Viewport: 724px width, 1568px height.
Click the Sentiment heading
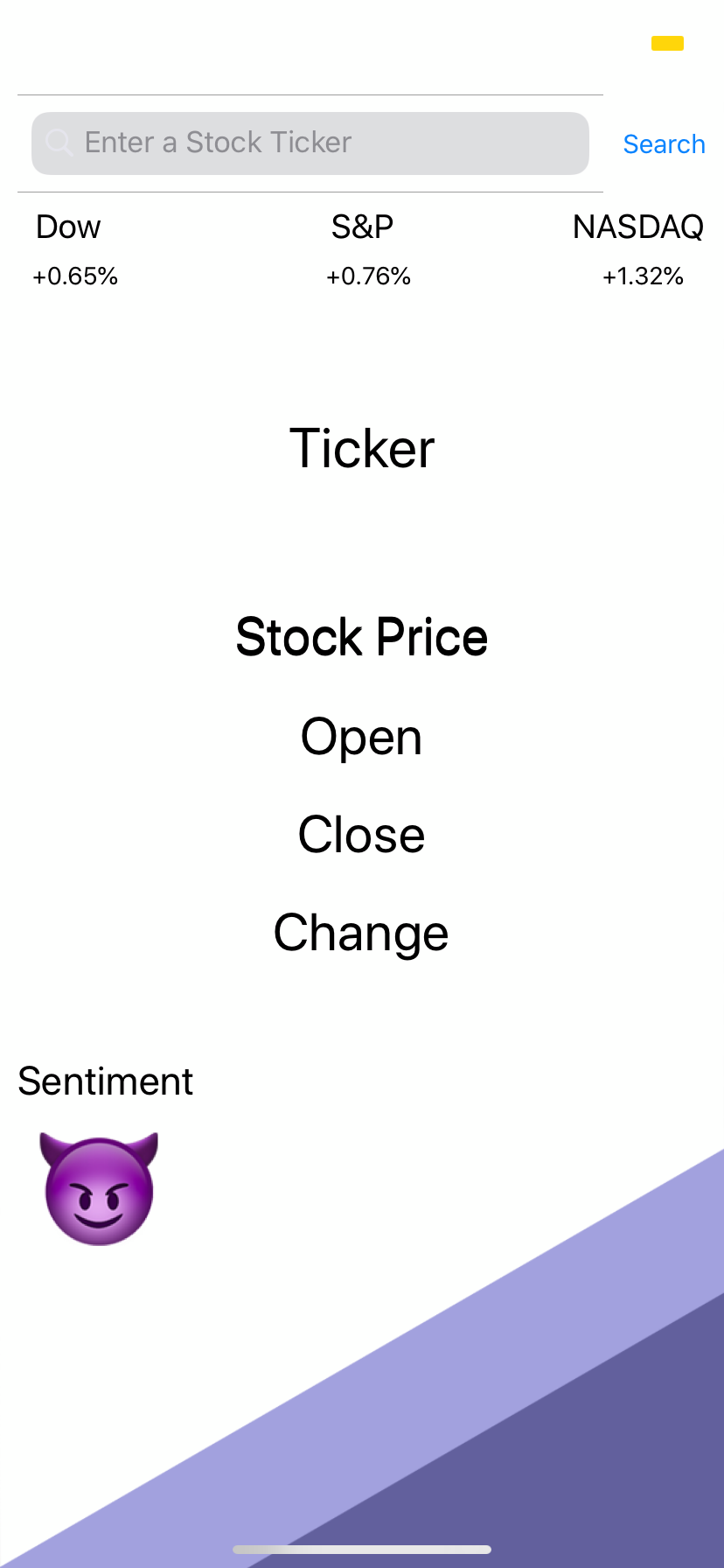[x=105, y=1081]
